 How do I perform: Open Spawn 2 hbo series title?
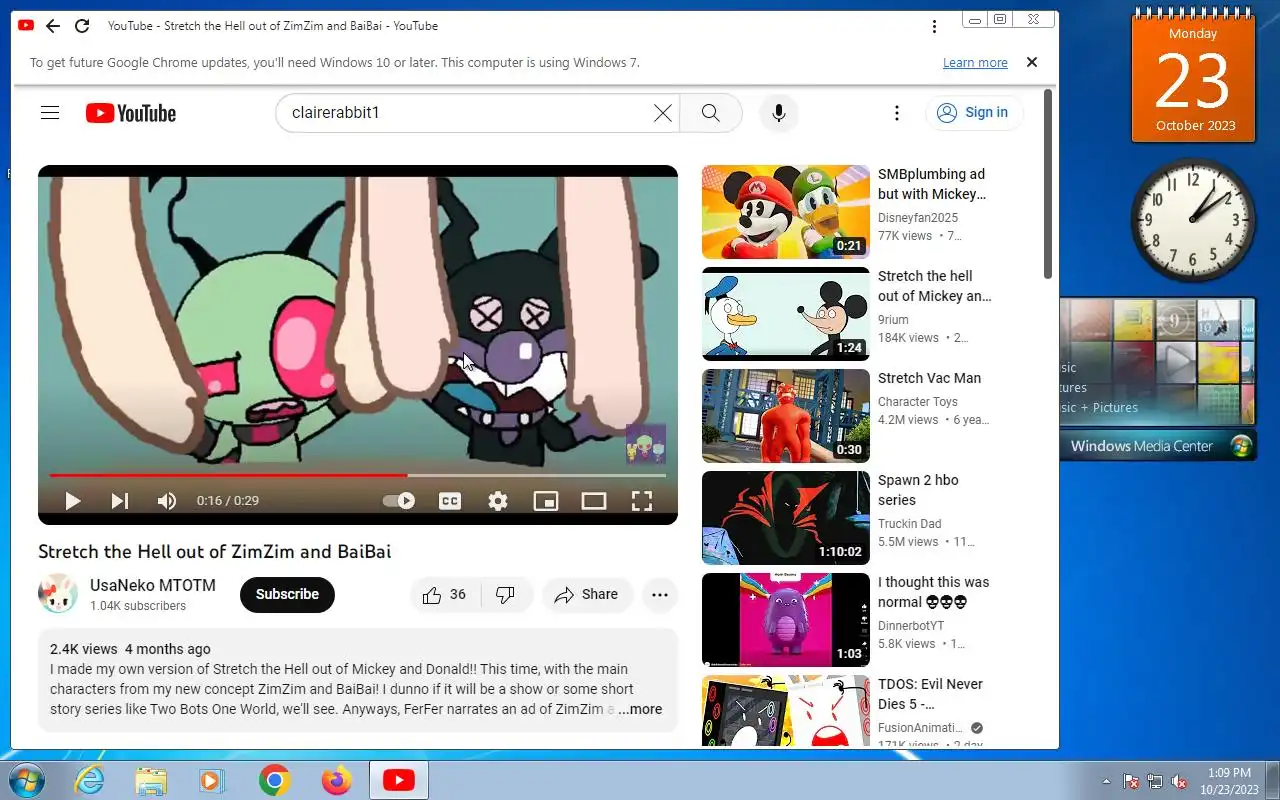point(918,490)
